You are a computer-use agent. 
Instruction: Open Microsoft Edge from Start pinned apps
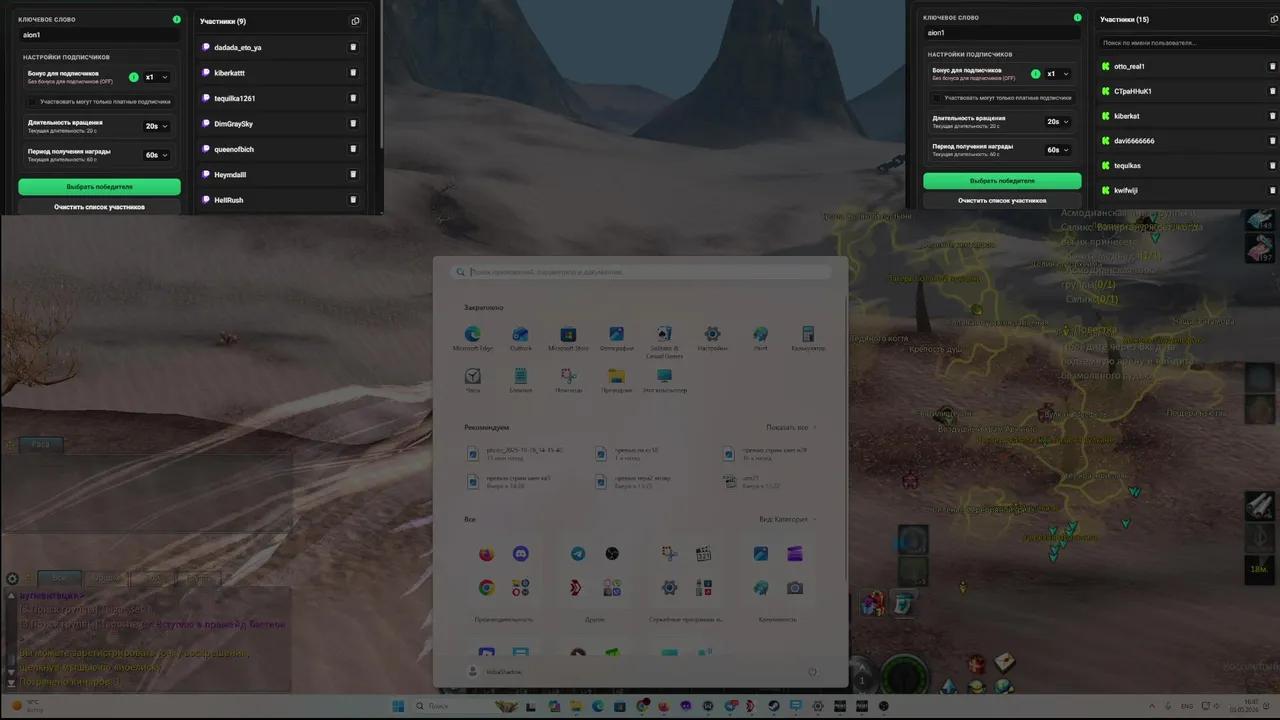pyautogui.click(x=472, y=338)
